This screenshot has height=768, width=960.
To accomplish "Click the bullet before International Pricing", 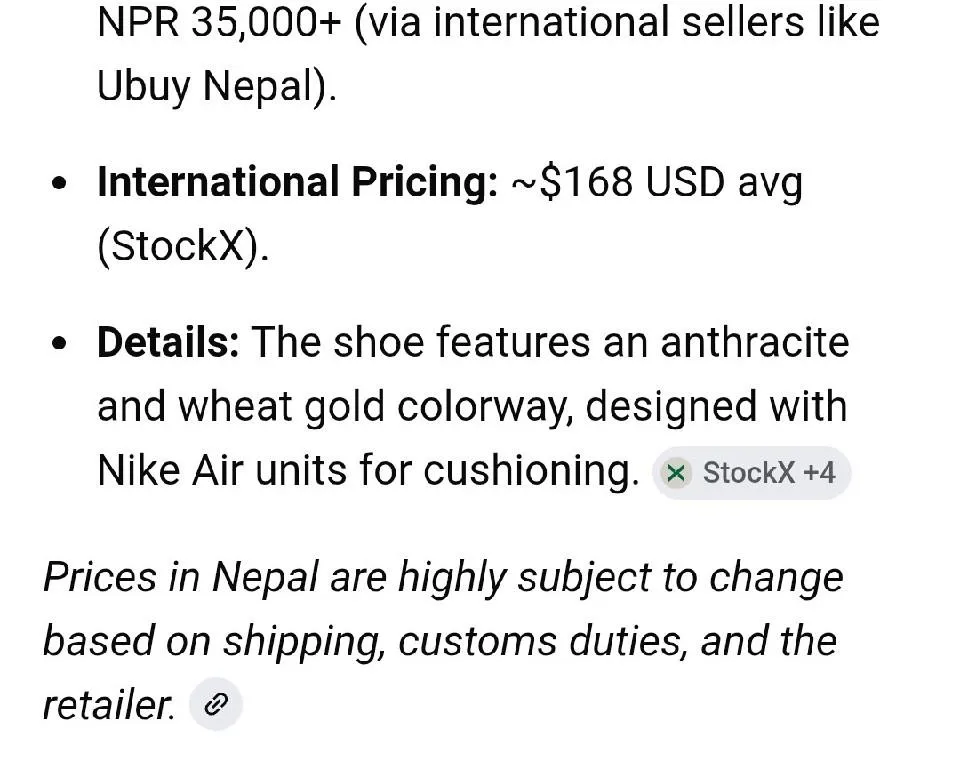I will coord(62,185).
